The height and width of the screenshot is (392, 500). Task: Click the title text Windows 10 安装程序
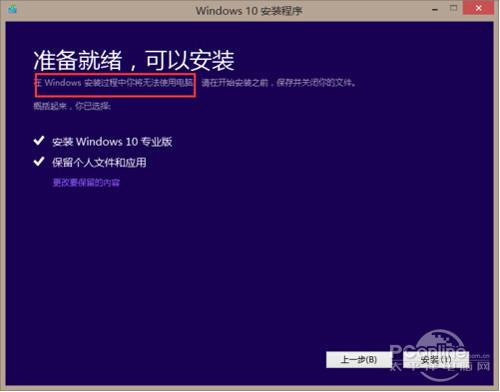(x=249, y=11)
